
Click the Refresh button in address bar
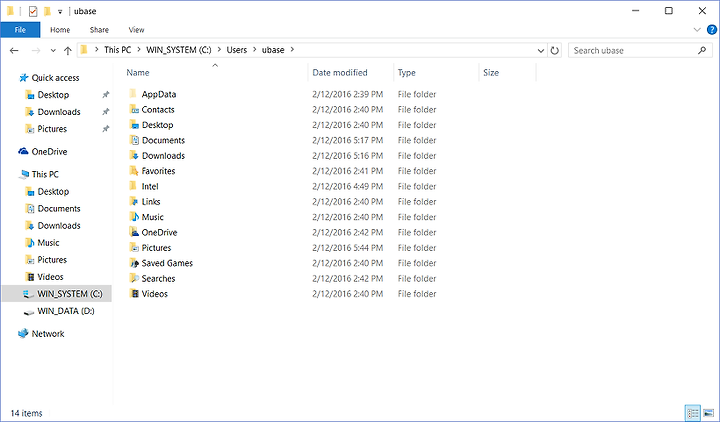click(x=555, y=51)
